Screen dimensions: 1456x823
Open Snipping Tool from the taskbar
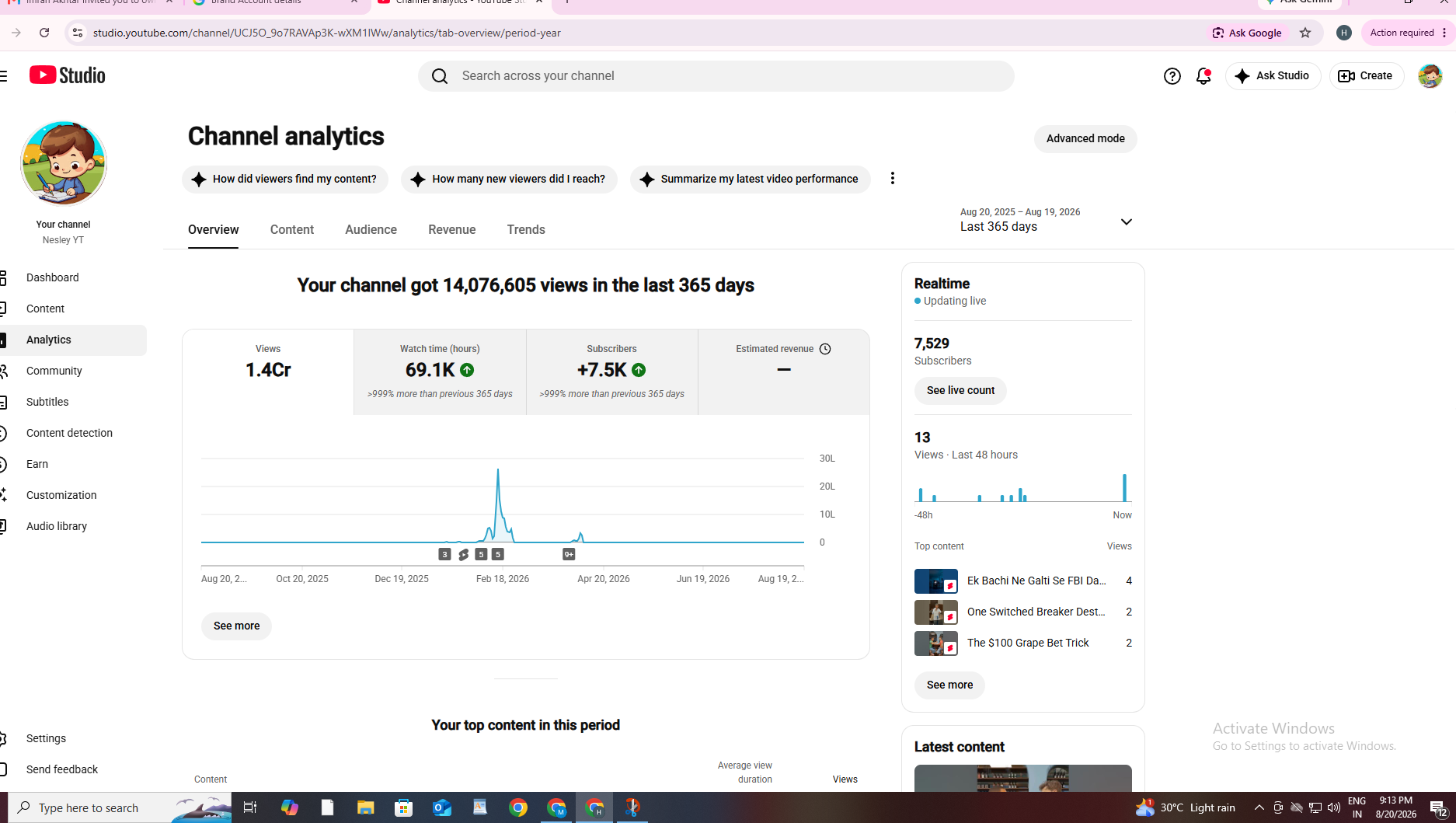[632, 807]
